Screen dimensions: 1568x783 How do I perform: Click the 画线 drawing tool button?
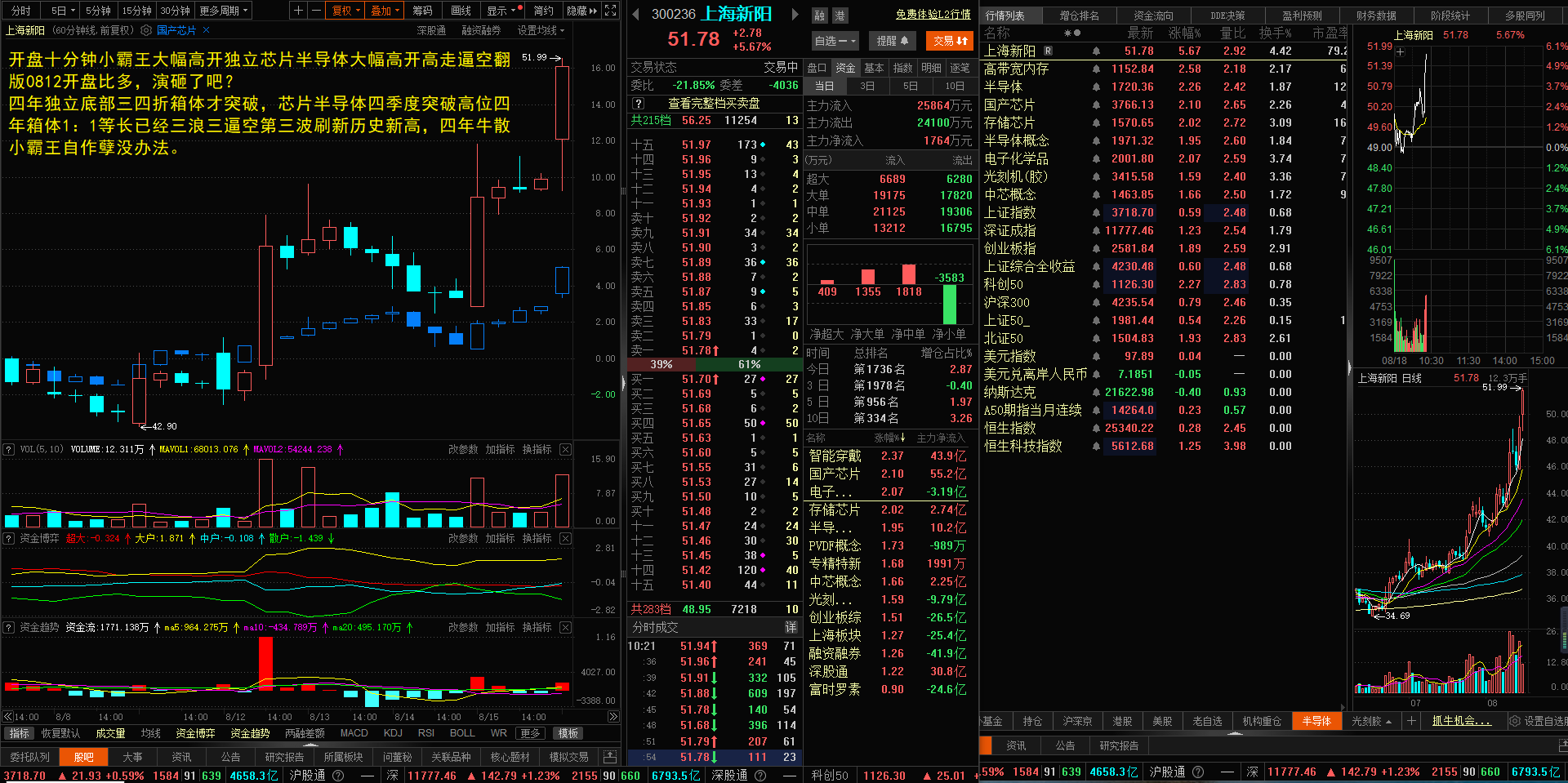(x=461, y=11)
